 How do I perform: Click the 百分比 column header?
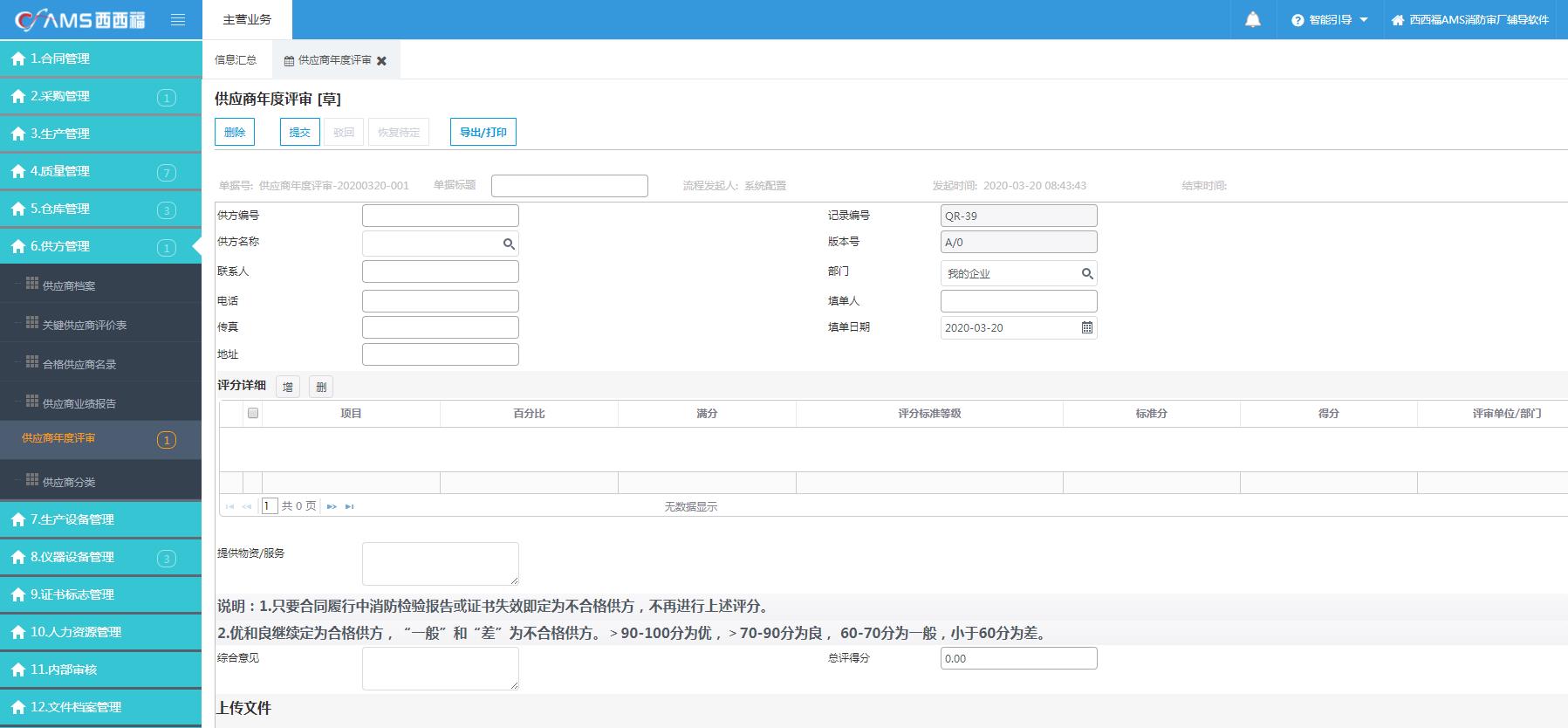529,414
